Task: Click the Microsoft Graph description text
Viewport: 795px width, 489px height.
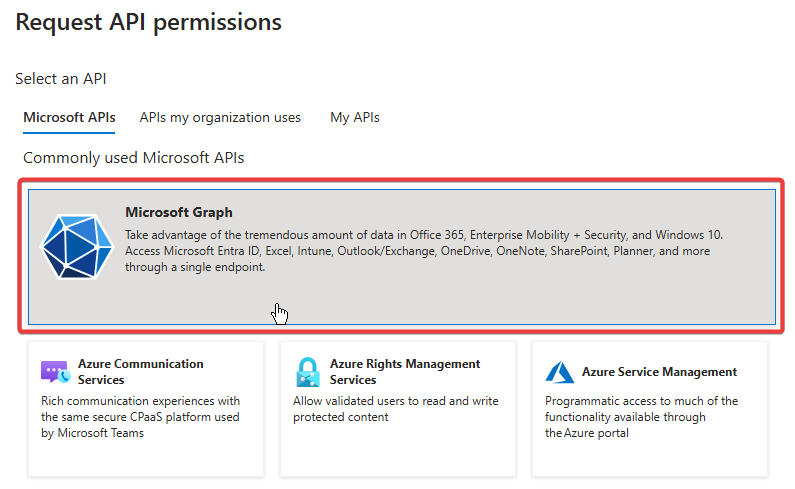Action: click(424, 251)
